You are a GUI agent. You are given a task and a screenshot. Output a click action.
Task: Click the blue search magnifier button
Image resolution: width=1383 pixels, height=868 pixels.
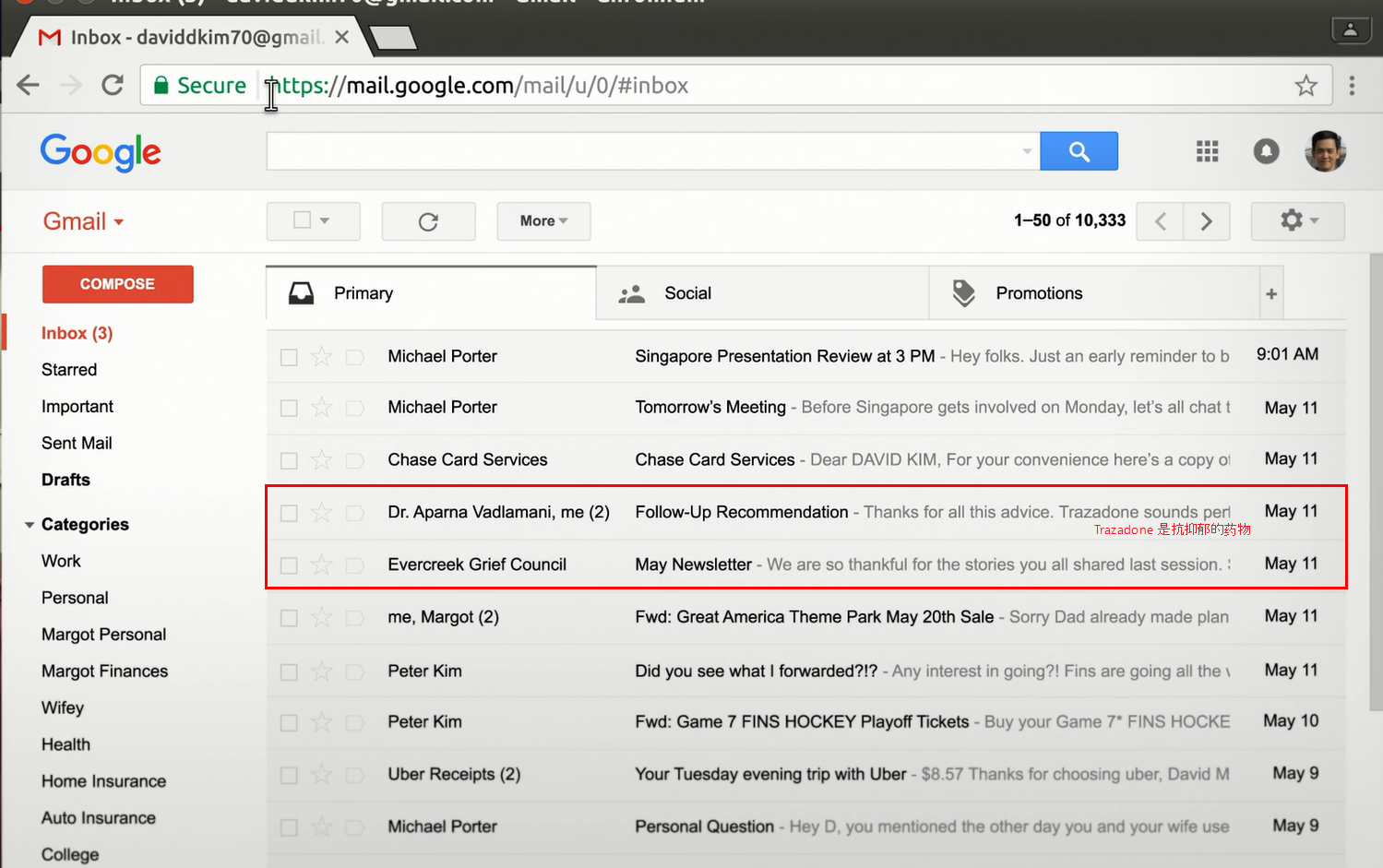(x=1079, y=151)
